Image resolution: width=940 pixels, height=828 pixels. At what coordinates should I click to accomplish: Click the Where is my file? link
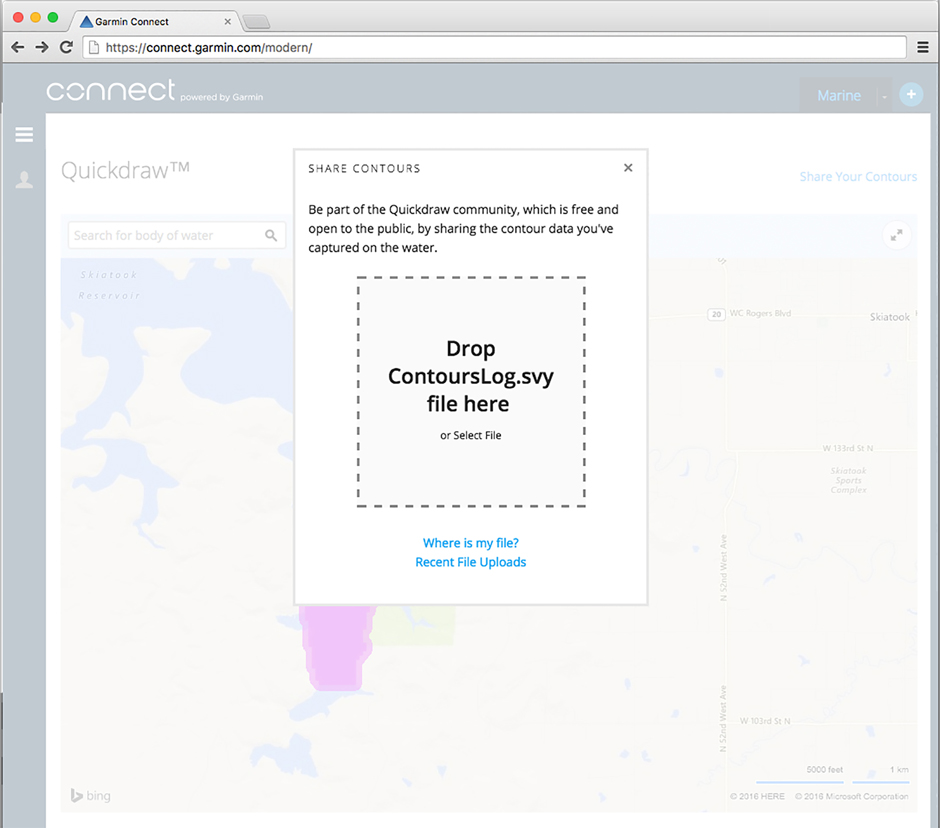pyautogui.click(x=471, y=543)
